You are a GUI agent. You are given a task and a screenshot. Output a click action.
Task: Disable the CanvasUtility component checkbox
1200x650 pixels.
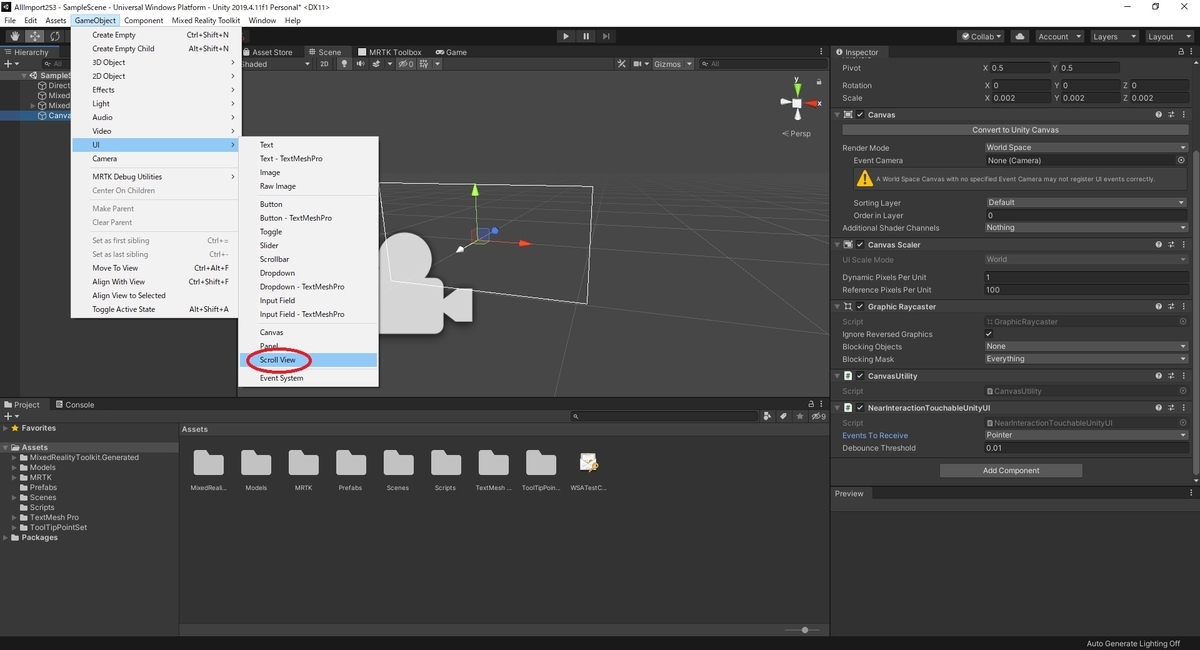(860, 377)
